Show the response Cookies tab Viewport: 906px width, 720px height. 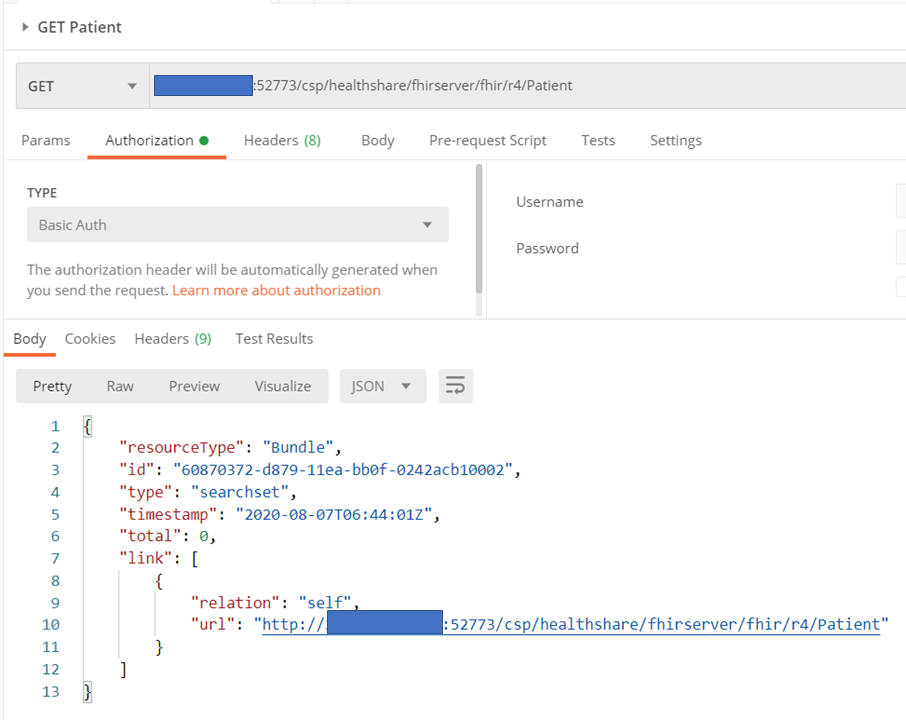click(90, 339)
